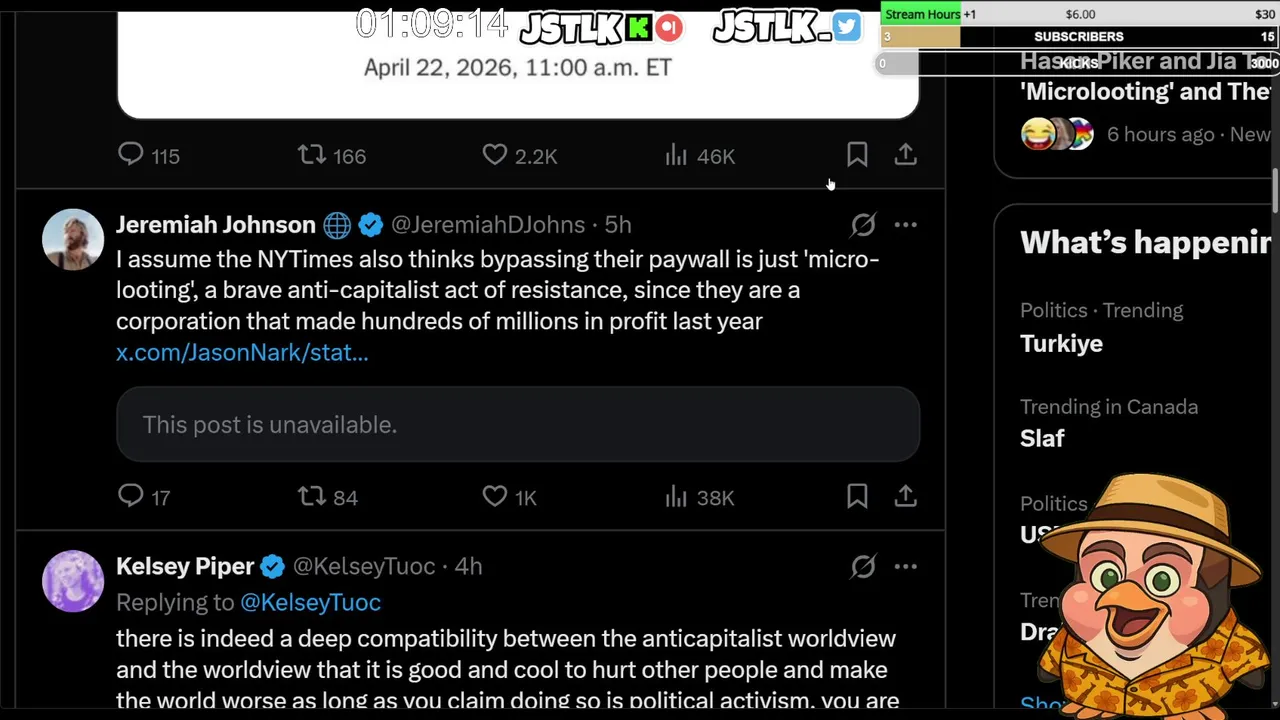
Task: View analytics for Jeremiah Johnson's post
Action: 677,496
